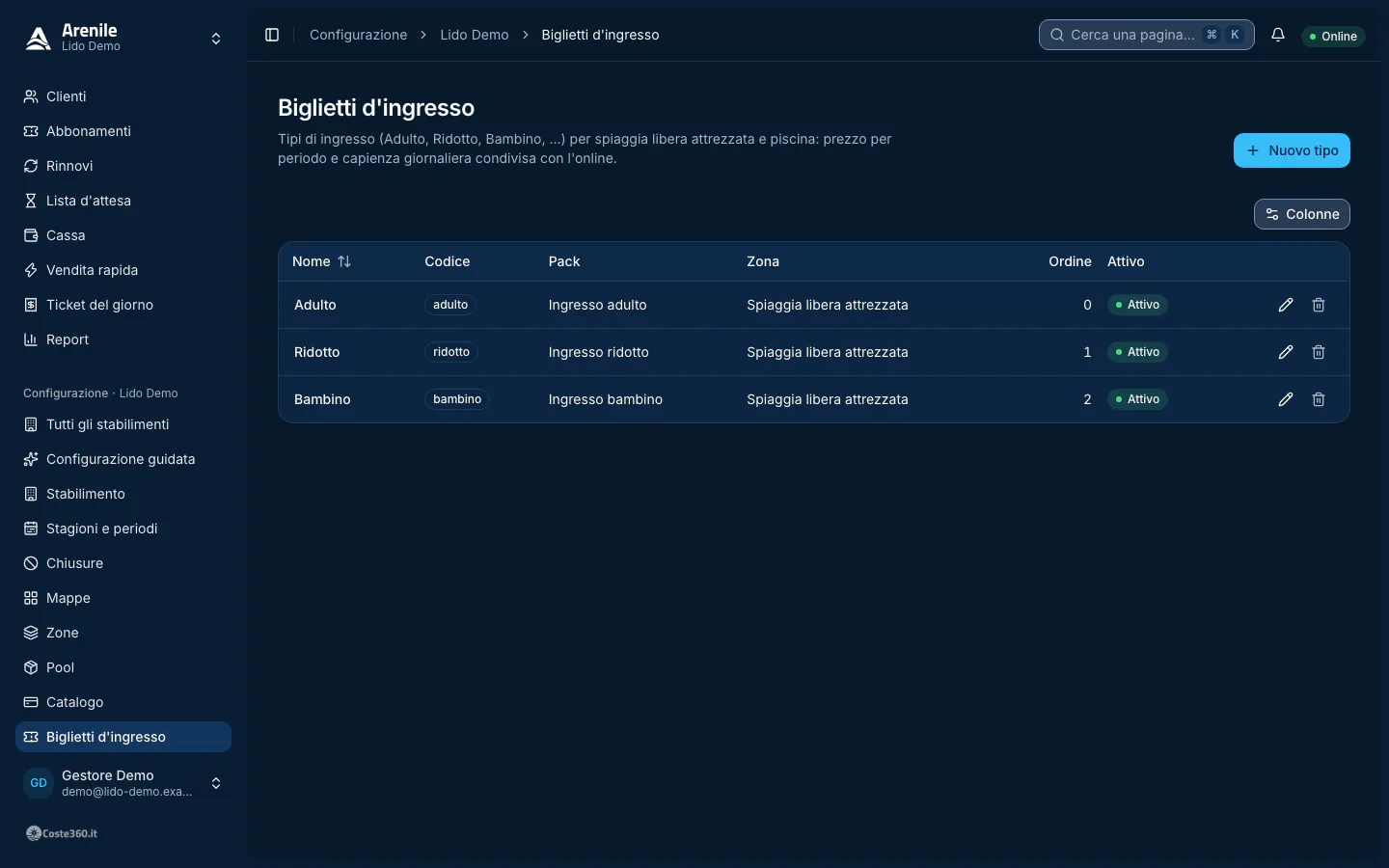This screenshot has height=868, width=1389.
Task: Open the Chiusure page
Action: click(x=123, y=563)
